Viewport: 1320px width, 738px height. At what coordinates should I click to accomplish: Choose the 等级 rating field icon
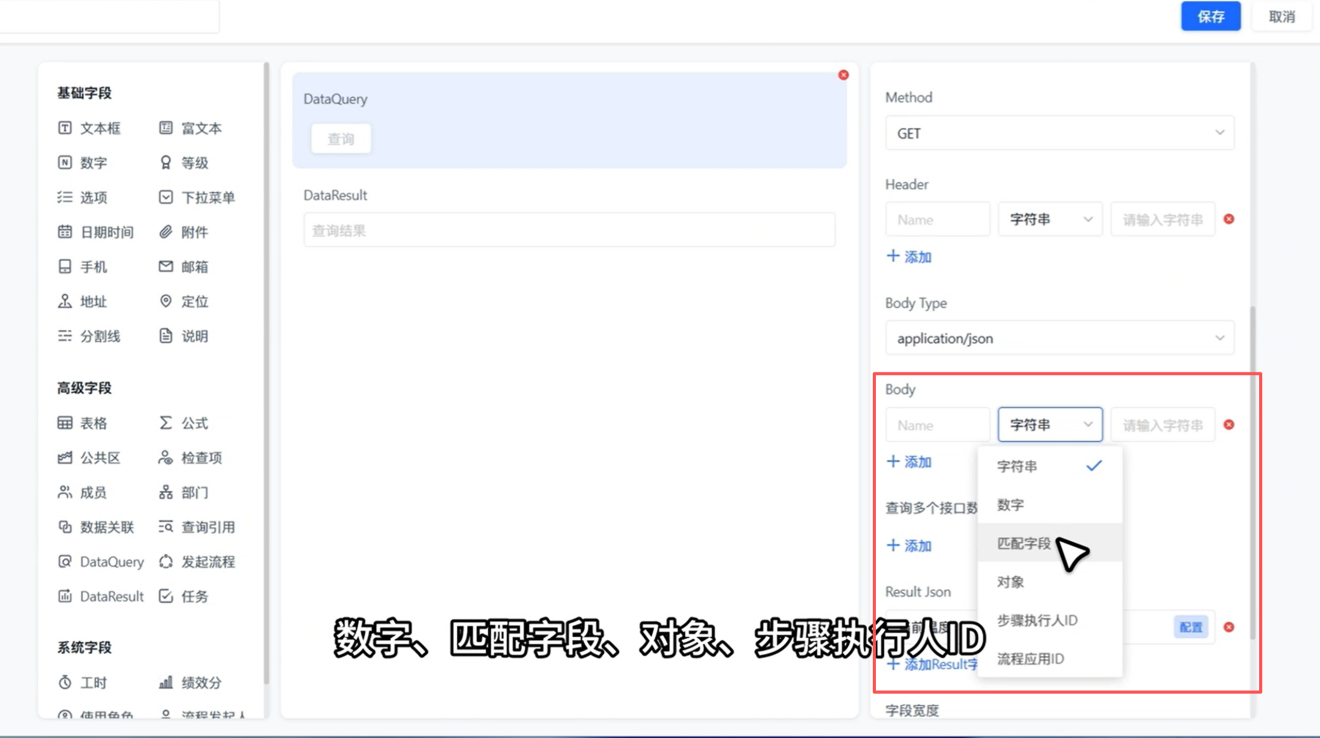[x=166, y=163]
